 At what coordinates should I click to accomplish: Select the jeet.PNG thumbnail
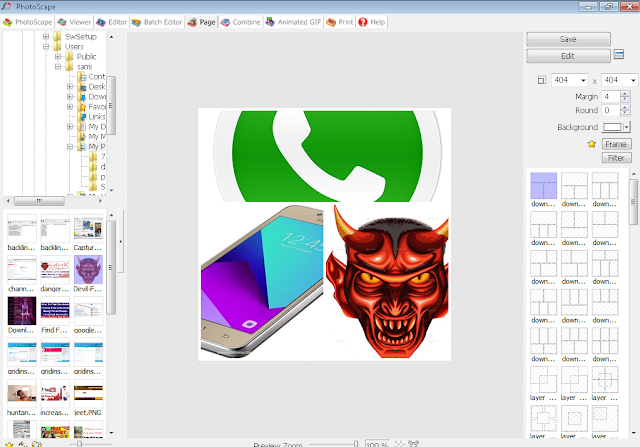click(x=88, y=394)
